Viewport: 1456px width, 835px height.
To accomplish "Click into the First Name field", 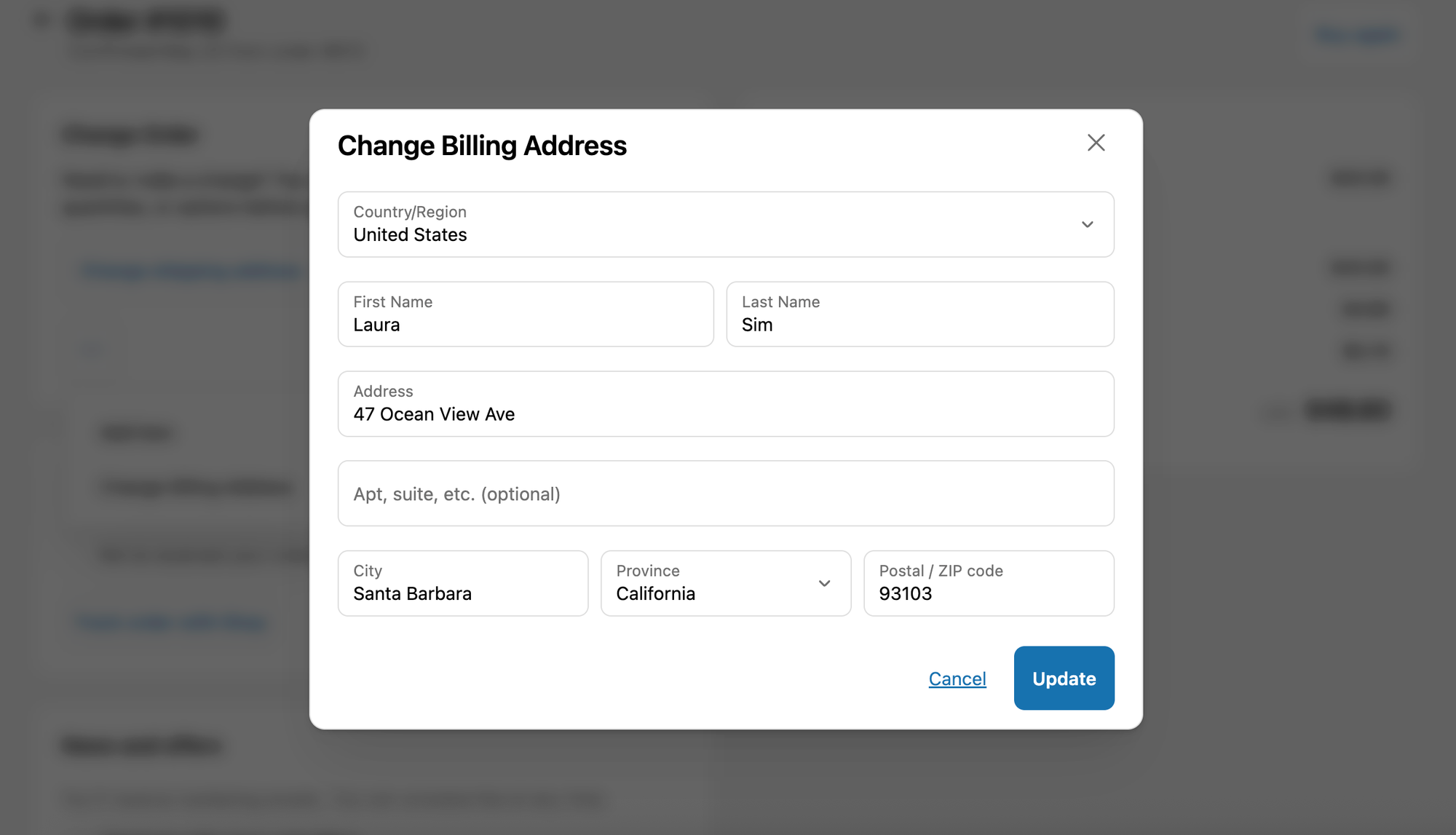I will tap(525, 314).
